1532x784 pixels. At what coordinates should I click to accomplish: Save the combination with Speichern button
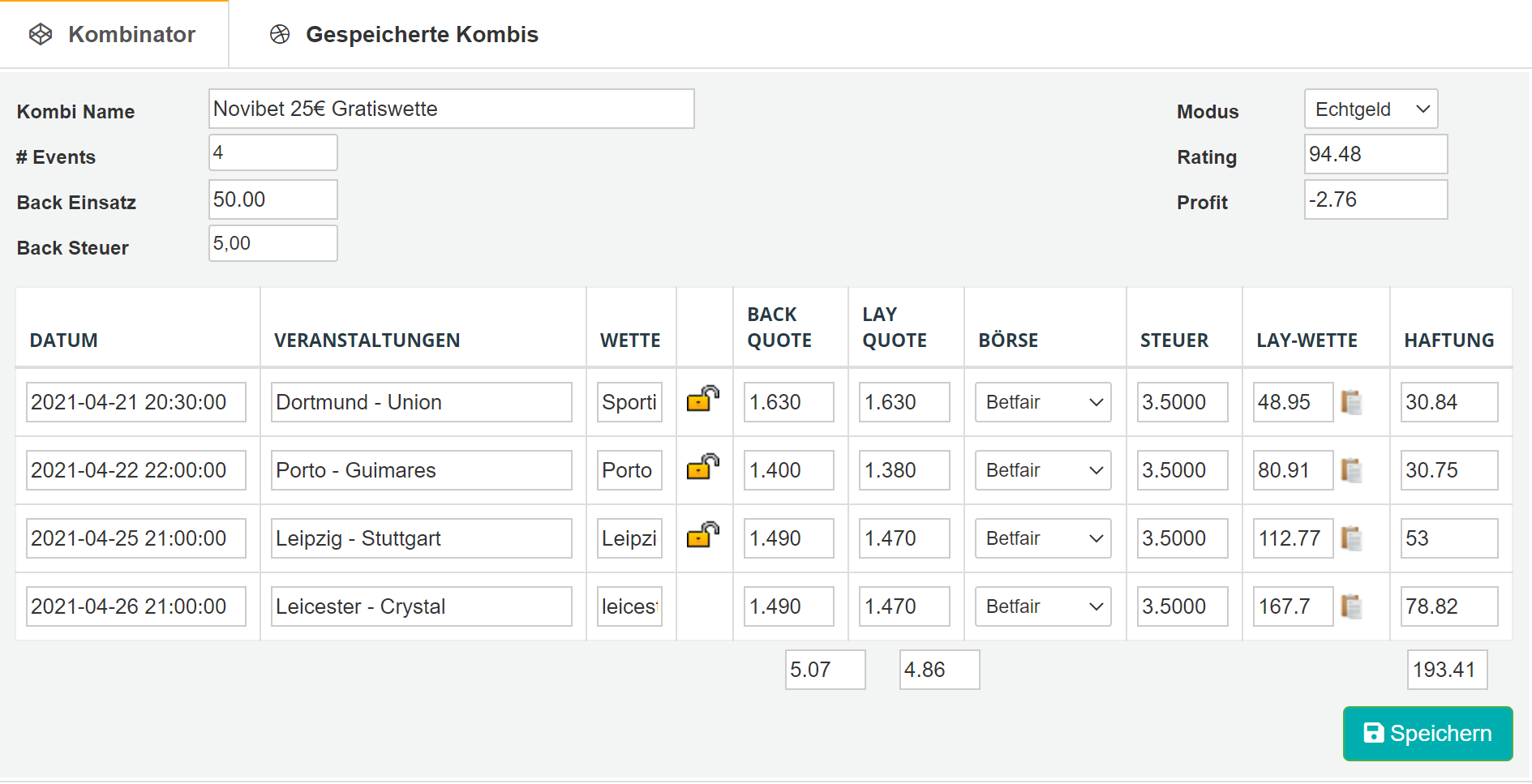1427,734
